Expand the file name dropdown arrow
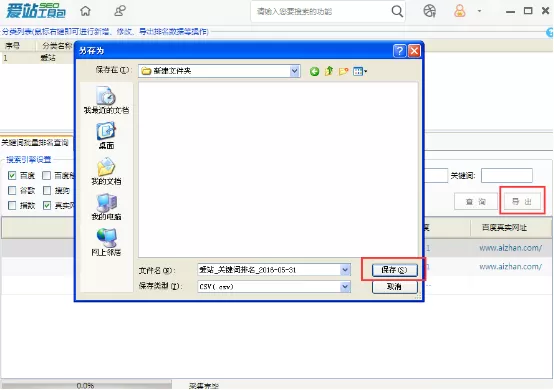Screen dimensions: 554x390 coord(345,270)
